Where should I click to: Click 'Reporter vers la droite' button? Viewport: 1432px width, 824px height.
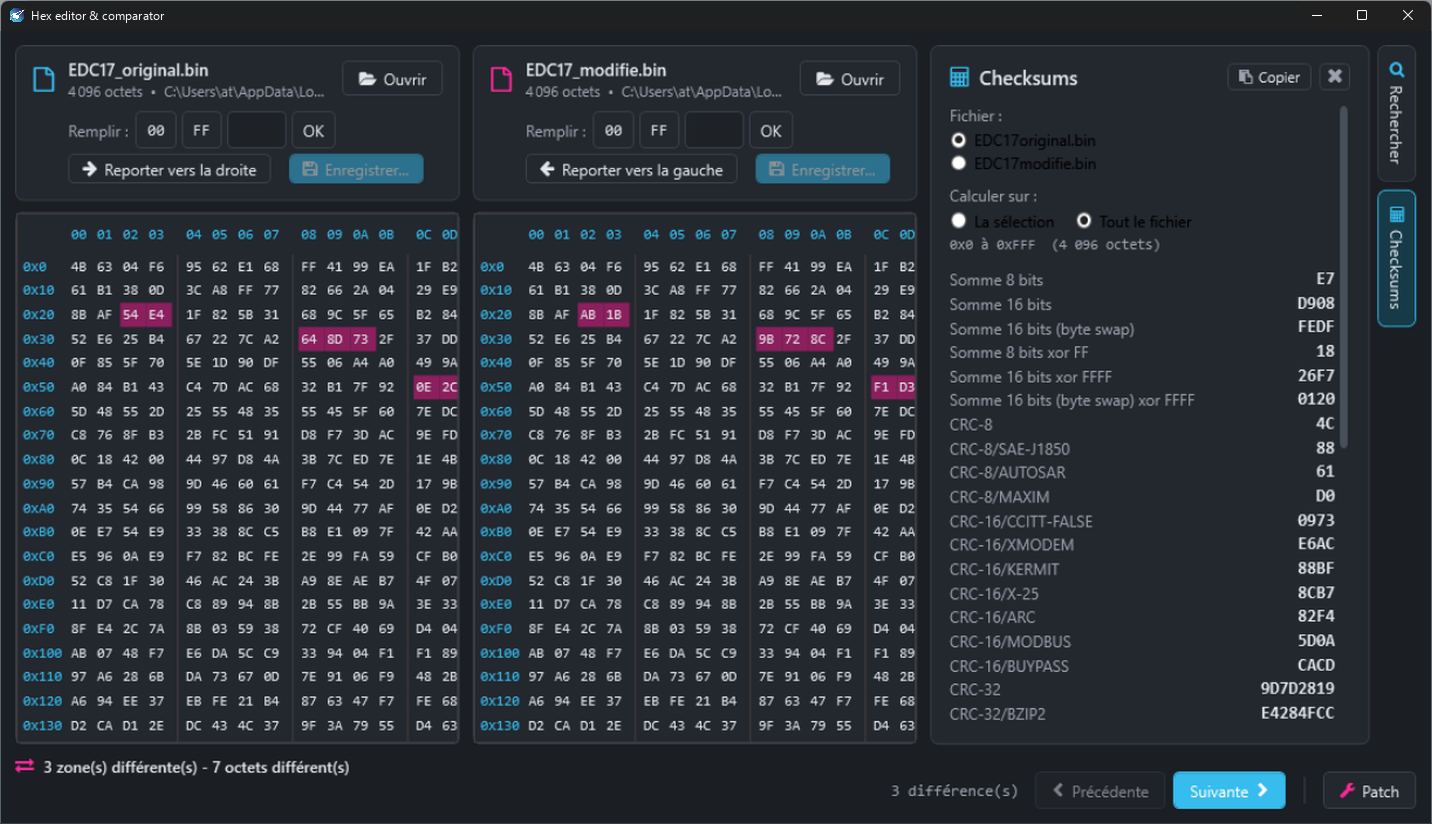tap(170, 169)
